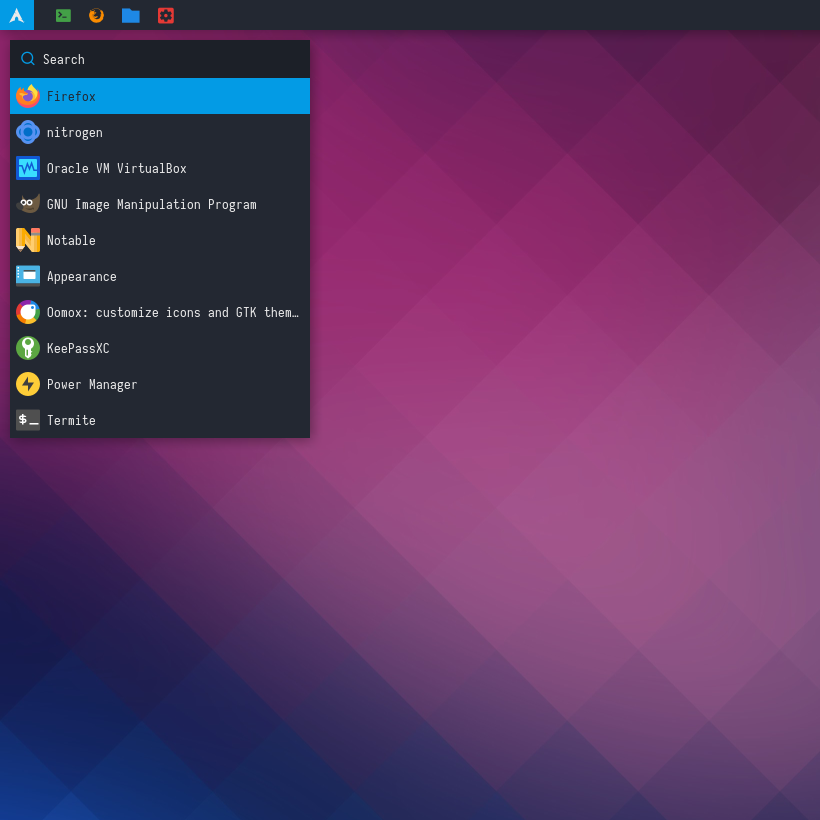Open the Appearance settings entry

82,277
